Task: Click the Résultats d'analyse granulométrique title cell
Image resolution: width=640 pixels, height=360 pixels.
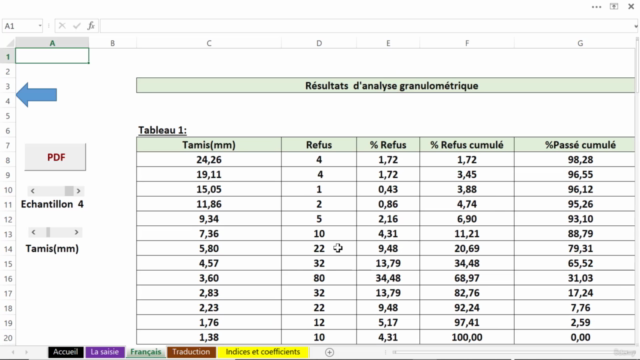Action: tap(386, 85)
